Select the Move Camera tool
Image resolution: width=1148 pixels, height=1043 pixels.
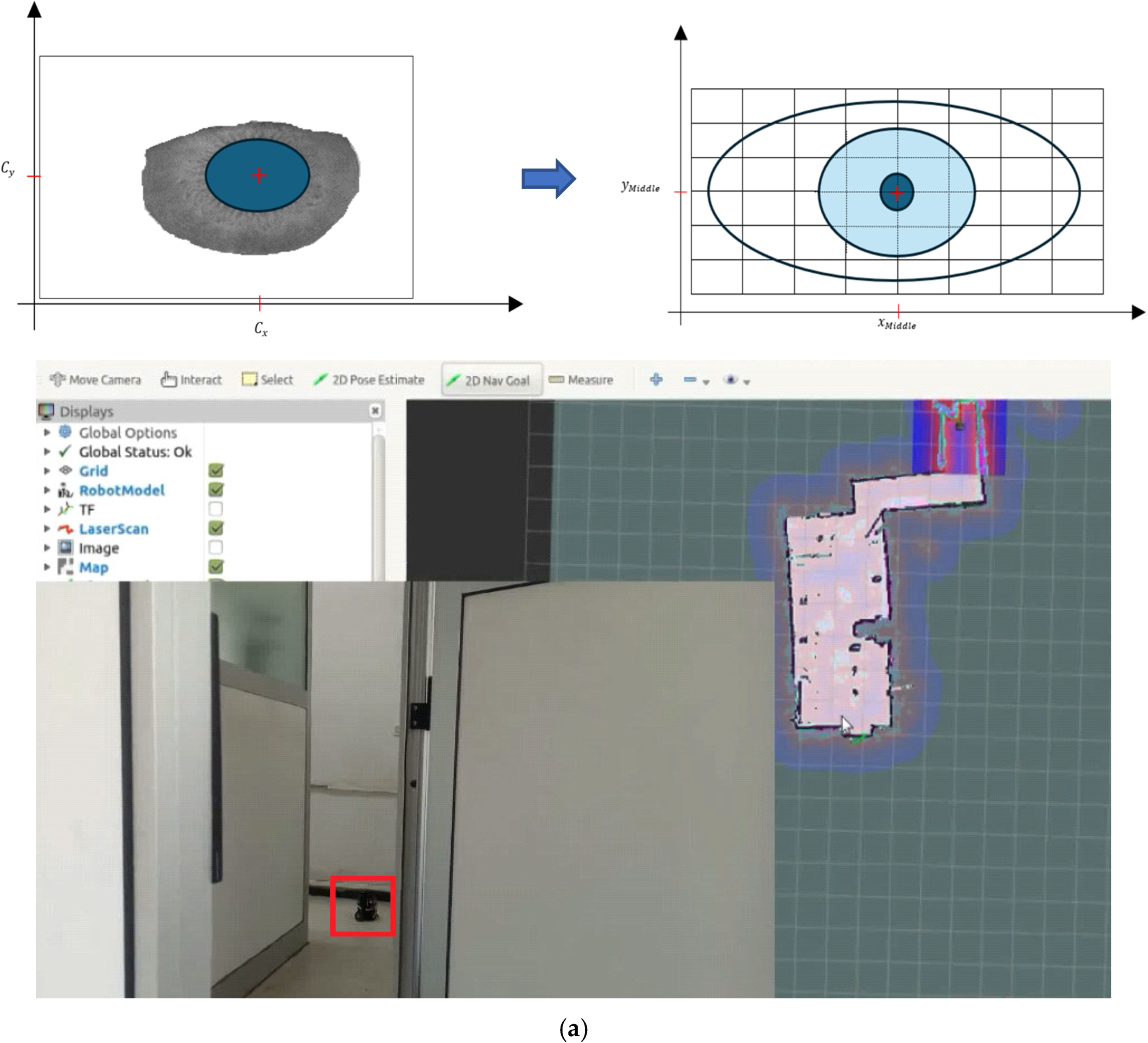(x=96, y=379)
